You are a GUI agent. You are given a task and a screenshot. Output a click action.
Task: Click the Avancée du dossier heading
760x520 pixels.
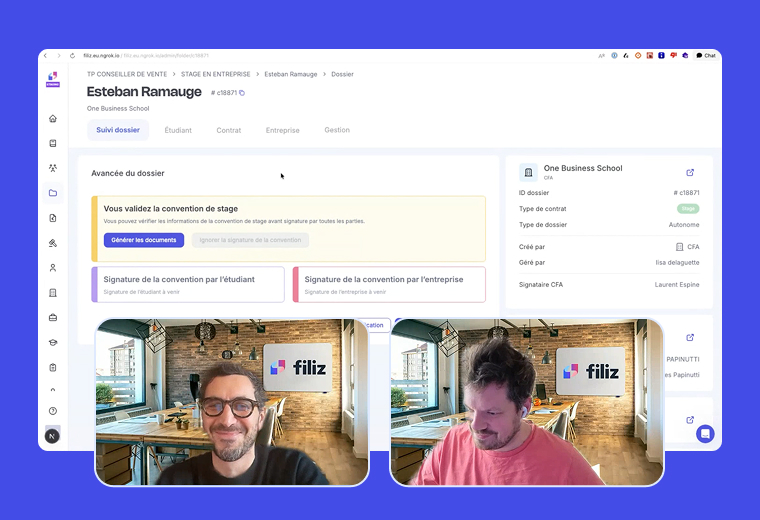point(128,173)
